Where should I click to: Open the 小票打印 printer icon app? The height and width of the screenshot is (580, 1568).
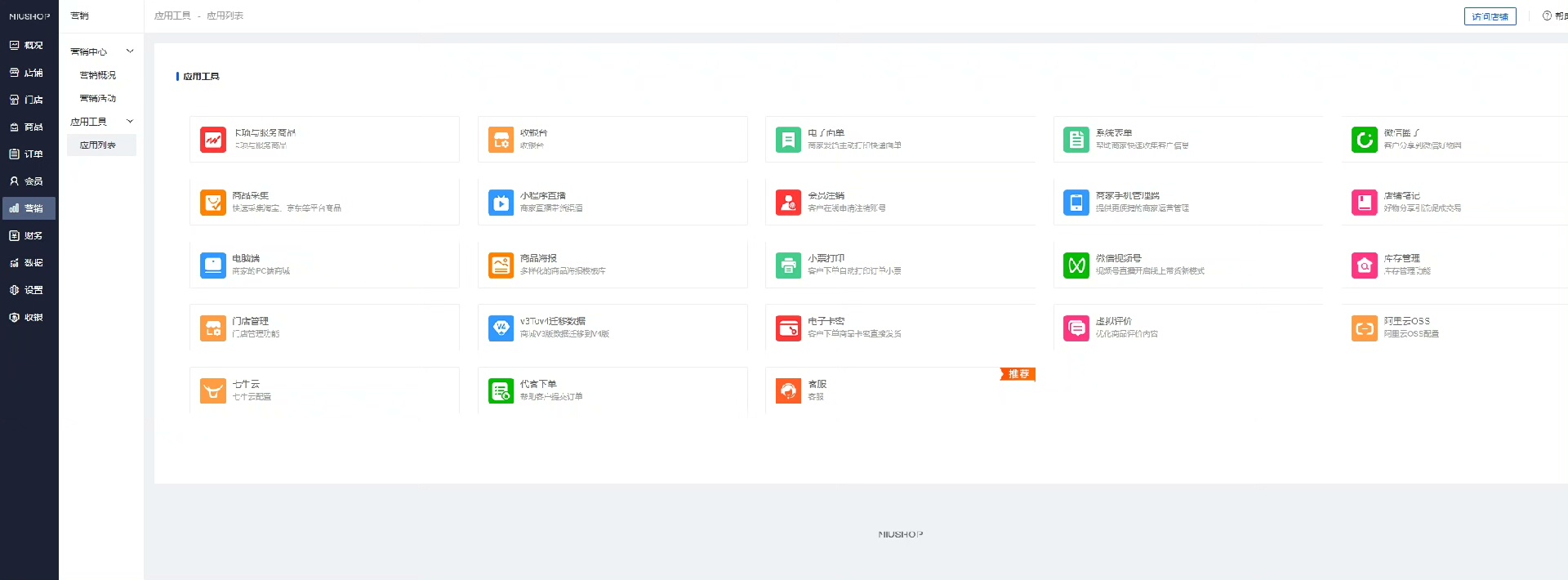pyautogui.click(x=788, y=265)
